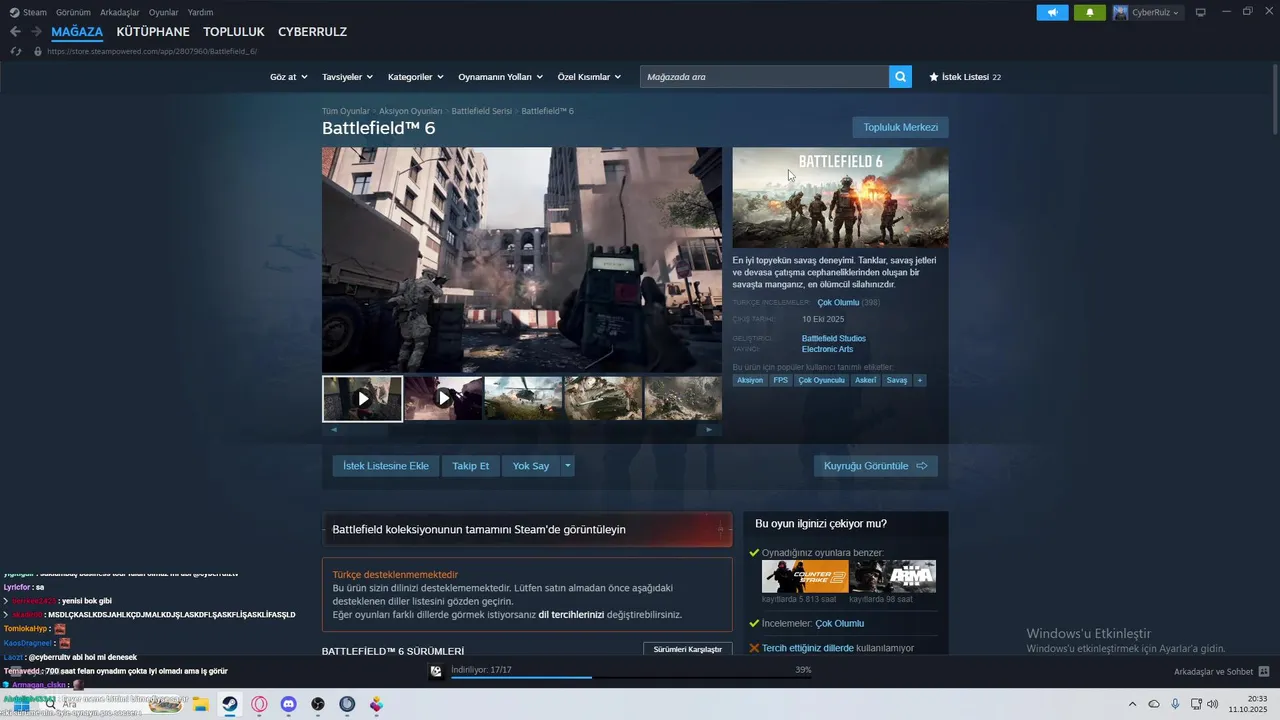The image size is (1280, 720).
Task: Click the OneDrive cloud tray icon
Action: (1154, 704)
